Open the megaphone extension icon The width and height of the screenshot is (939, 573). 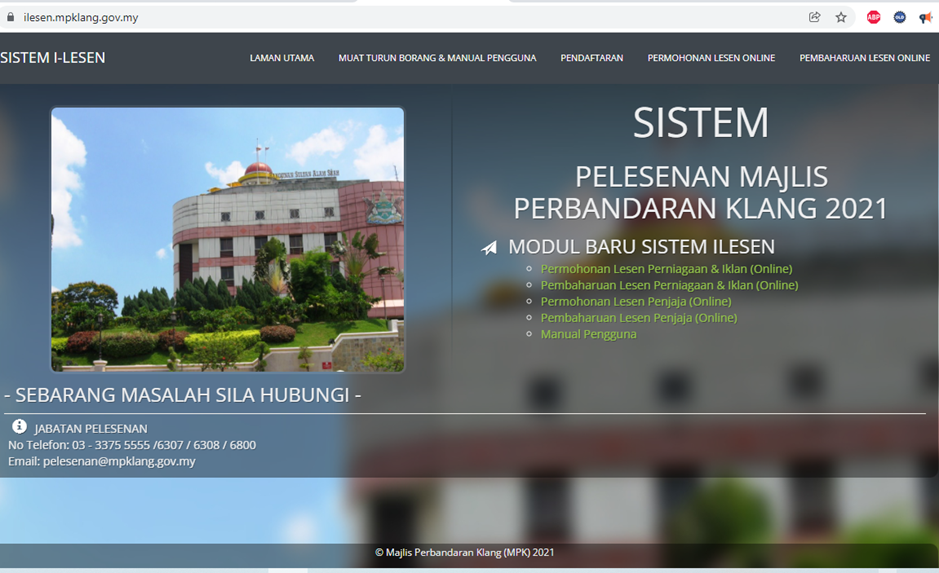925,17
